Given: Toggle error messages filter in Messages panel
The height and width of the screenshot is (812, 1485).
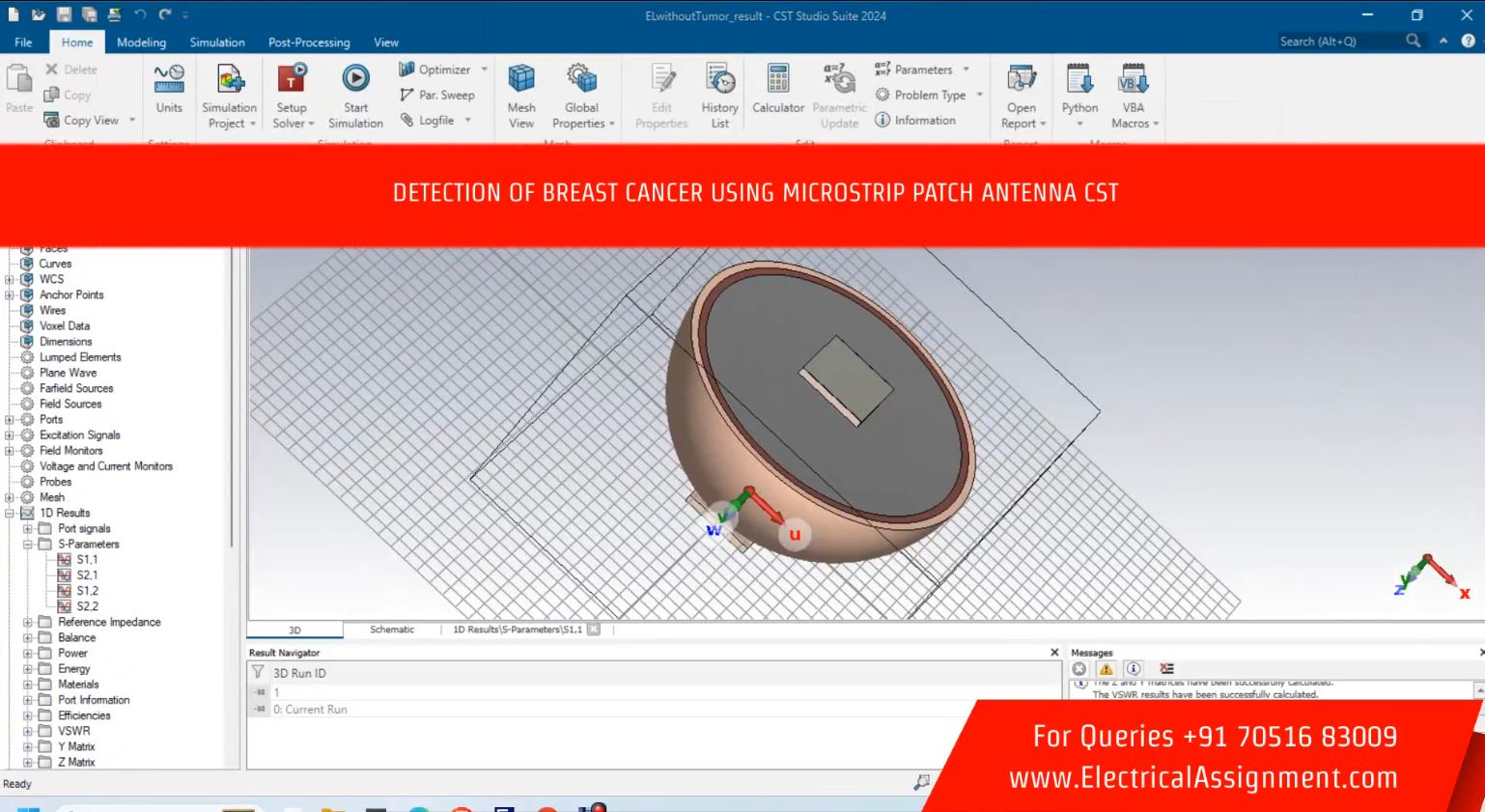Looking at the screenshot, I should point(1079,669).
